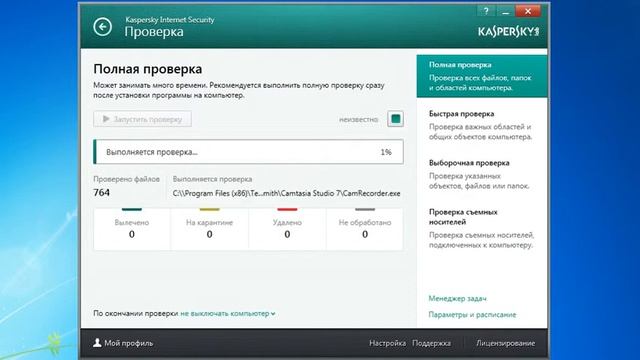Open the Мой профиль link

[129, 343]
